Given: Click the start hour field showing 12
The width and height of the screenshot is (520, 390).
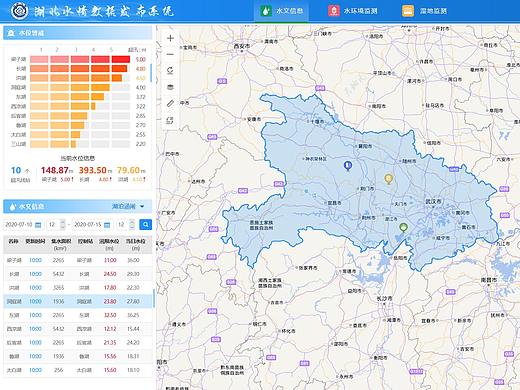Looking at the screenshot, I should tap(56, 225).
